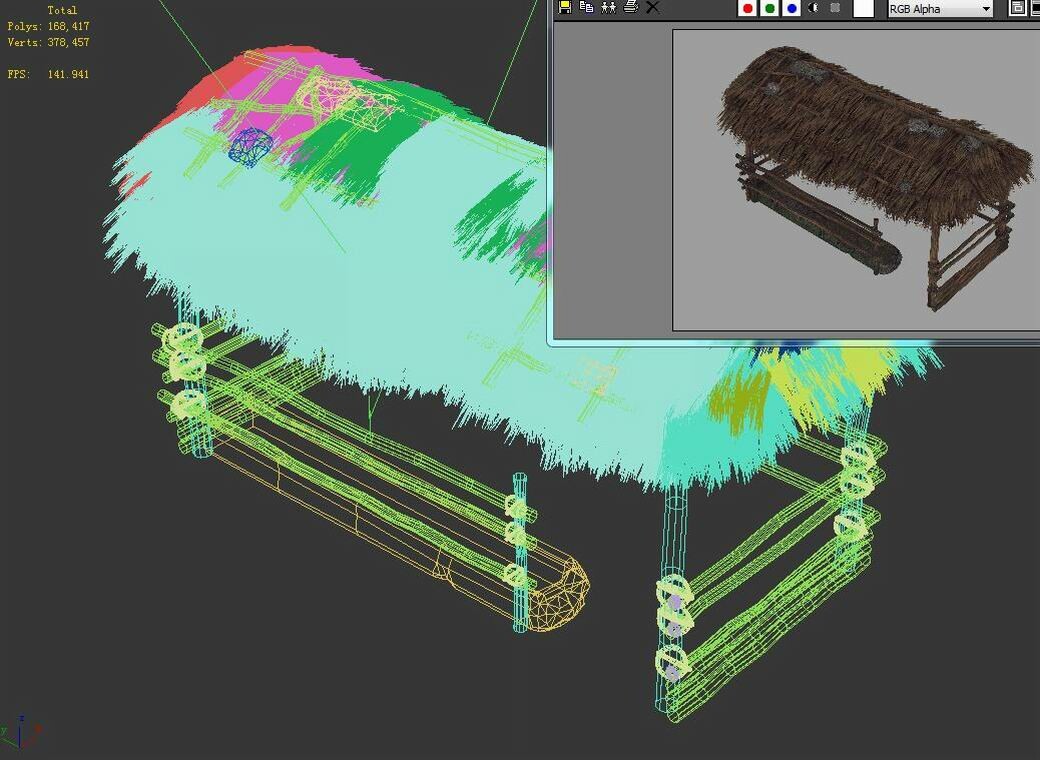The width and height of the screenshot is (1040, 760).
Task: Click the viewport XYZ axis gizmo
Action: pos(21,732)
